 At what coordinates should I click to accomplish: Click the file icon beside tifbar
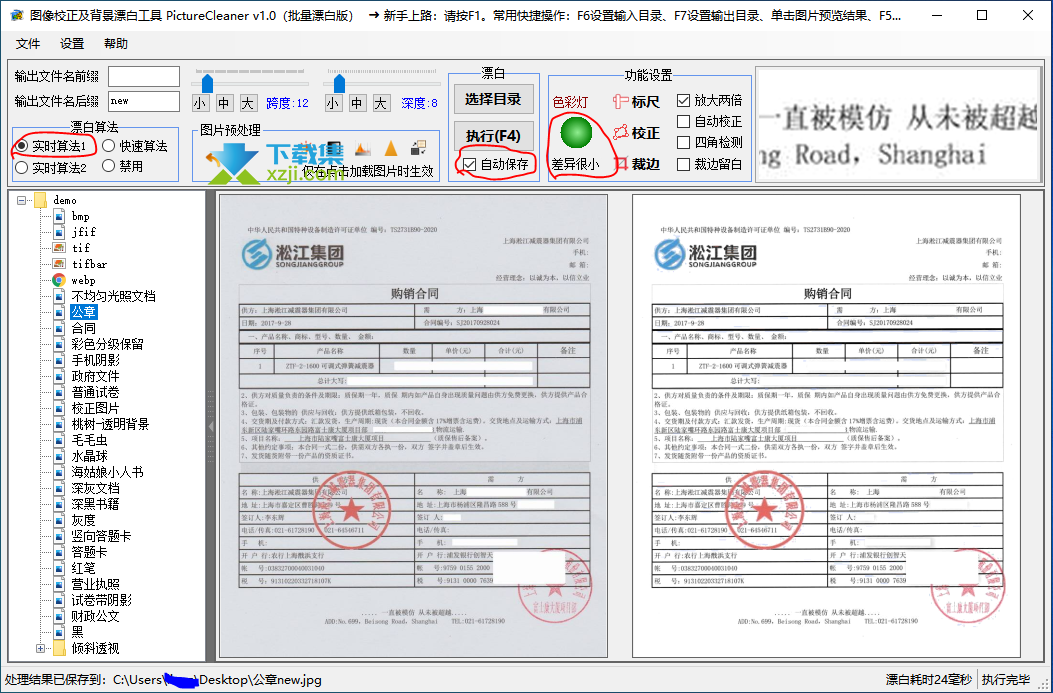tap(59, 264)
